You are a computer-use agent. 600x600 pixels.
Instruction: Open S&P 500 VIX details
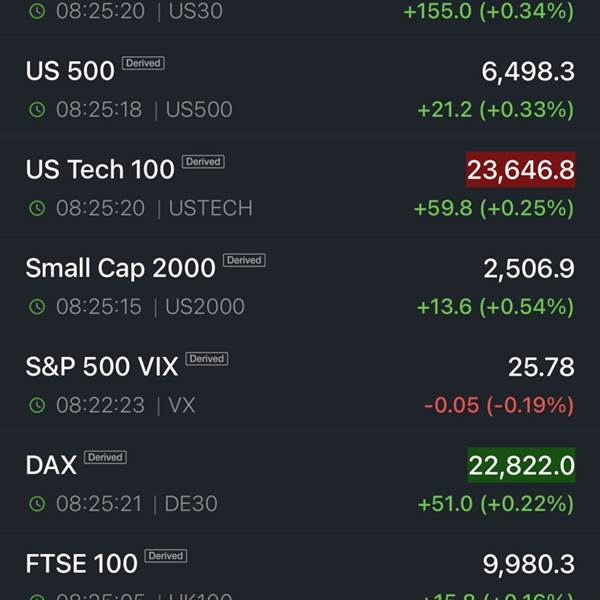[101, 366]
